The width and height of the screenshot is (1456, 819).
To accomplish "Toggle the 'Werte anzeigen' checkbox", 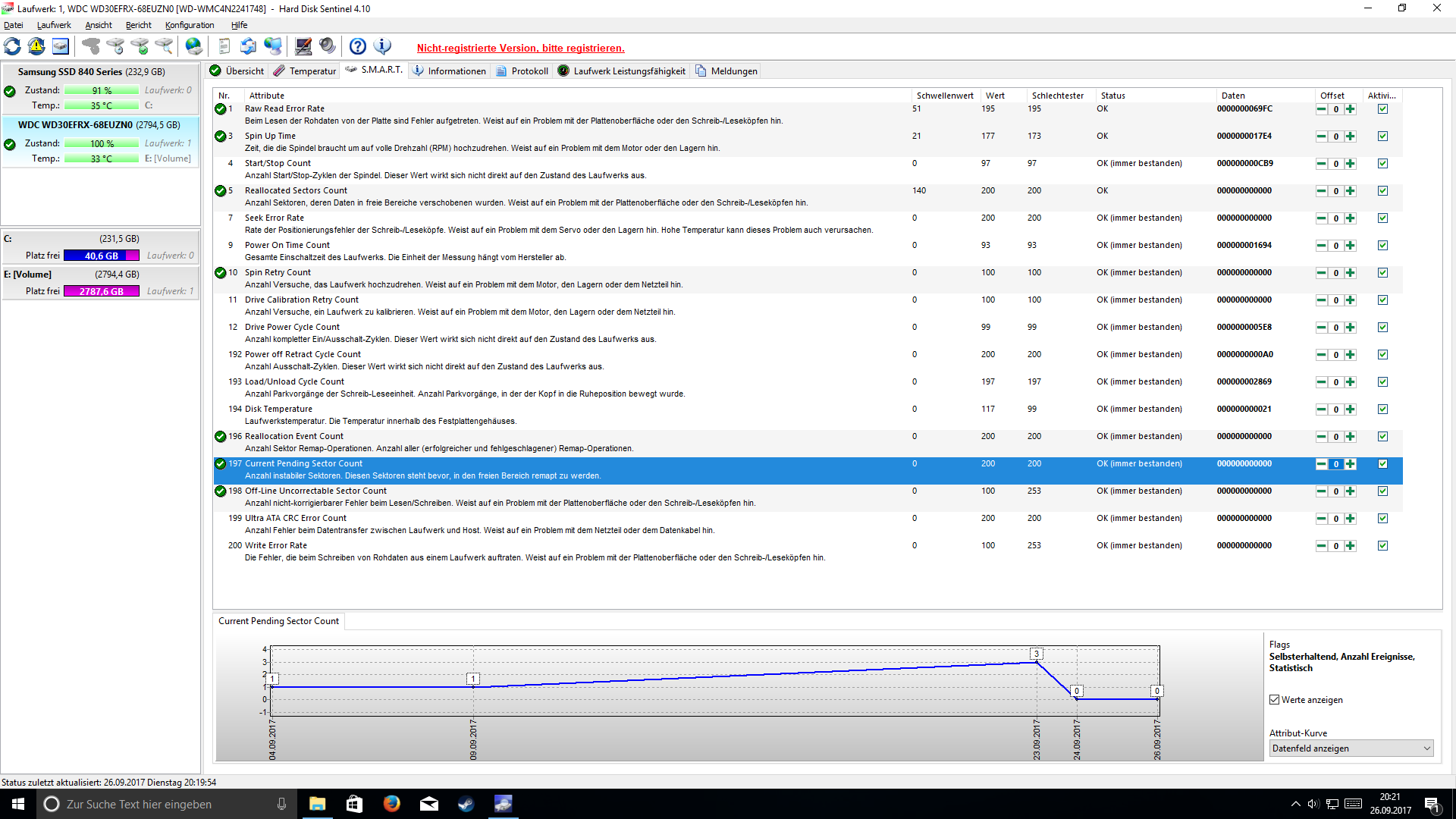I will tap(1275, 700).
